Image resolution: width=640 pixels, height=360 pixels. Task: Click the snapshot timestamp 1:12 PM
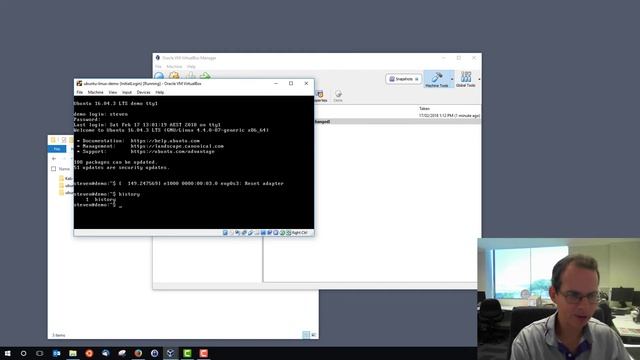tap(449, 116)
